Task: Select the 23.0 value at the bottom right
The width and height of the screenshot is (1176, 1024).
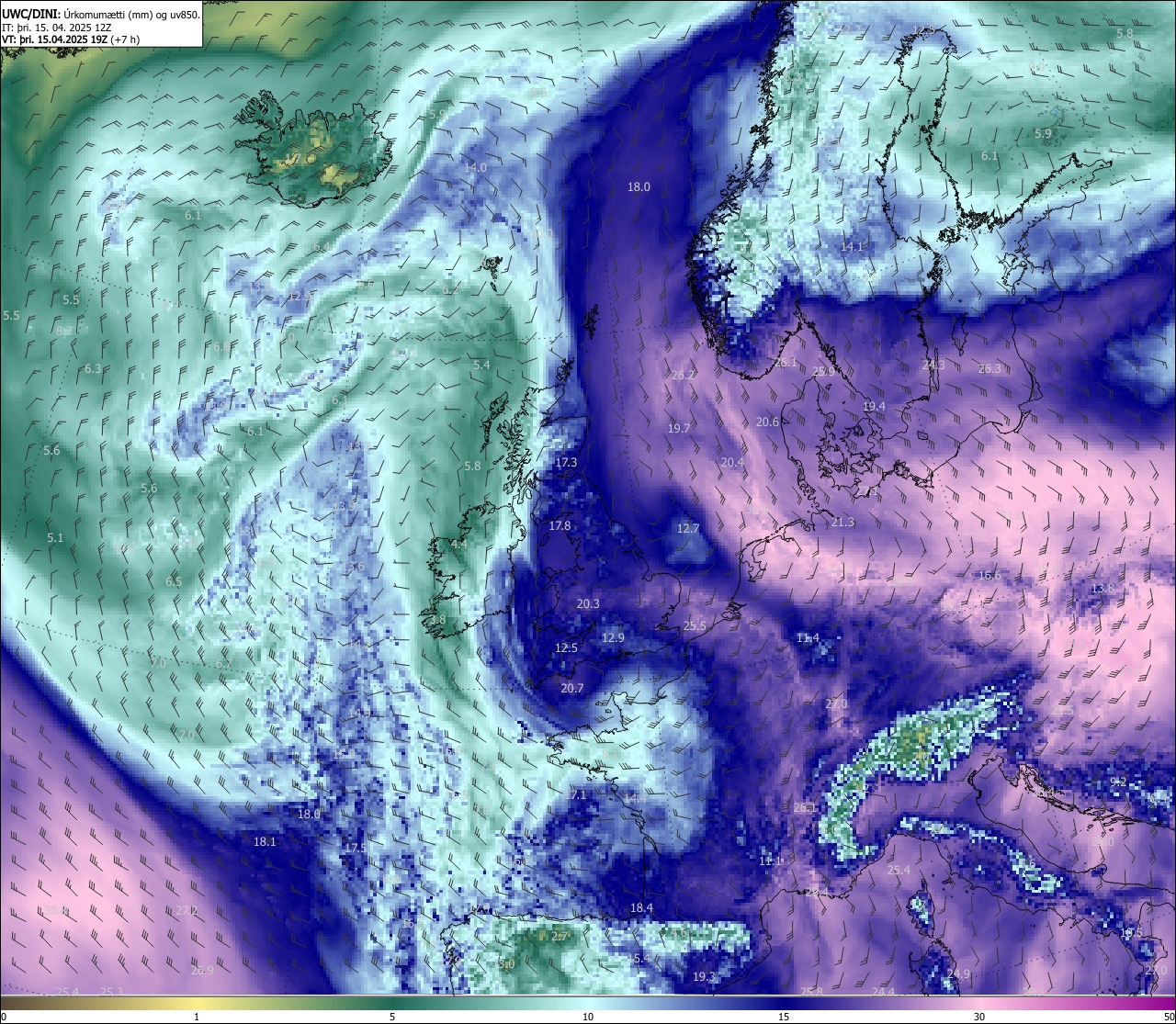Action: click(x=1156, y=971)
